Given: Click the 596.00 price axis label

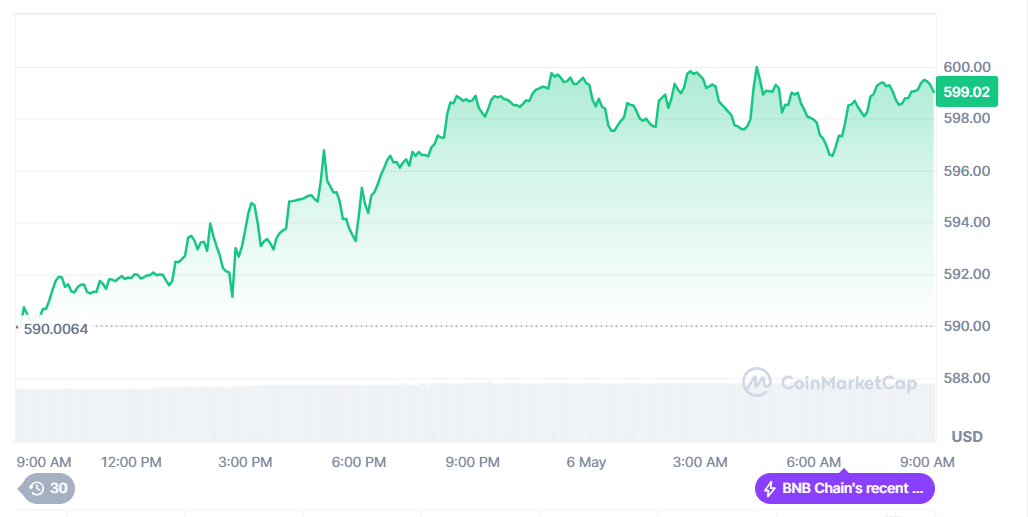Looking at the screenshot, I should (966, 171).
